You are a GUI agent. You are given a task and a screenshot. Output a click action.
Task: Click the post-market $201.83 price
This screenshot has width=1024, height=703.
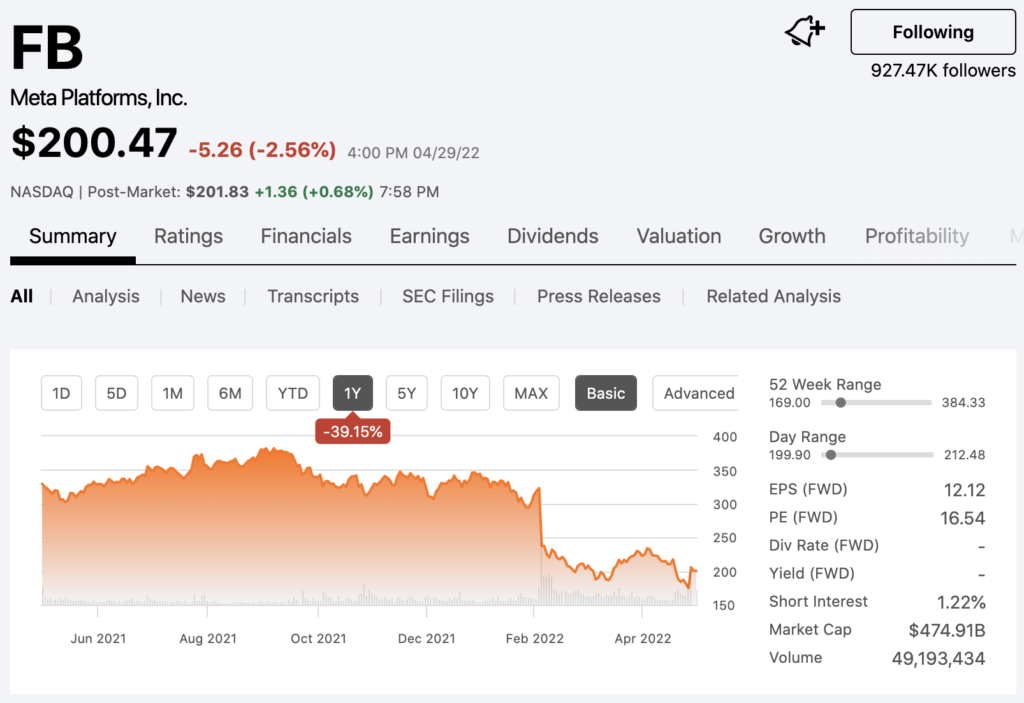click(x=217, y=192)
